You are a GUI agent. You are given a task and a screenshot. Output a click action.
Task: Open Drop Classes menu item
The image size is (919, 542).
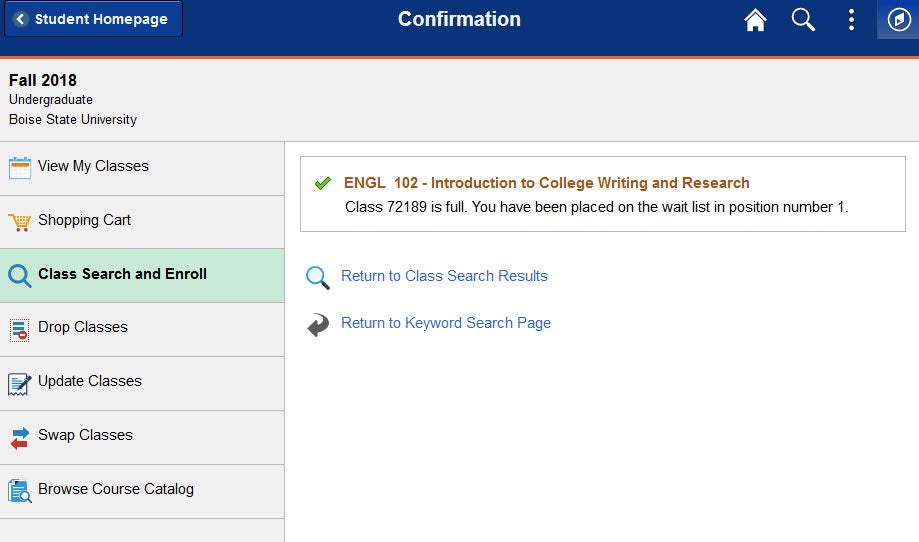(x=142, y=329)
